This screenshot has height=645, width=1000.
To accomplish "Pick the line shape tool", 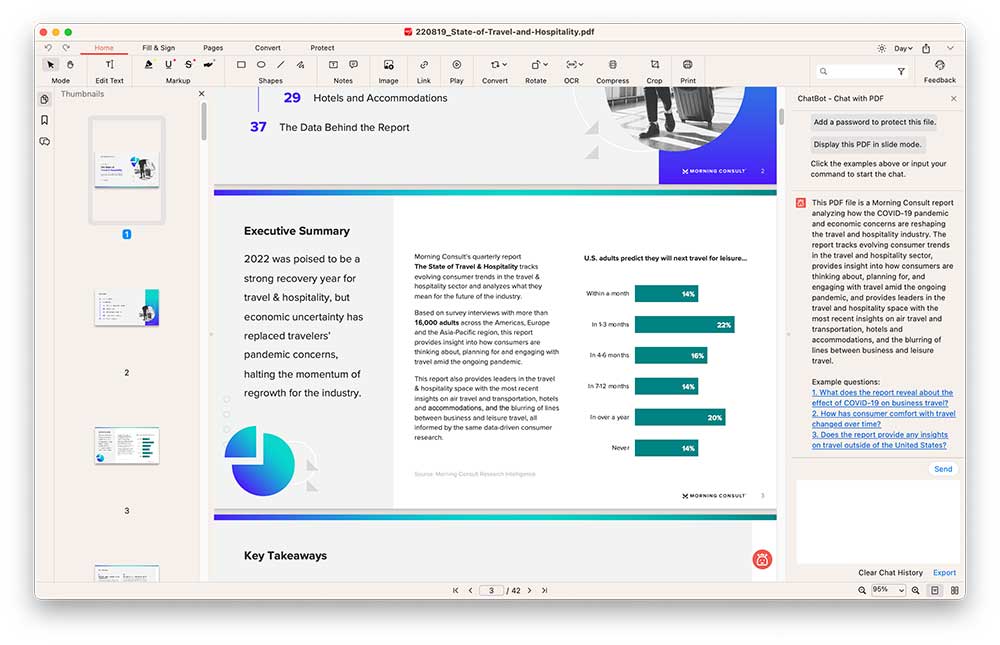I will tap(281, 64).
